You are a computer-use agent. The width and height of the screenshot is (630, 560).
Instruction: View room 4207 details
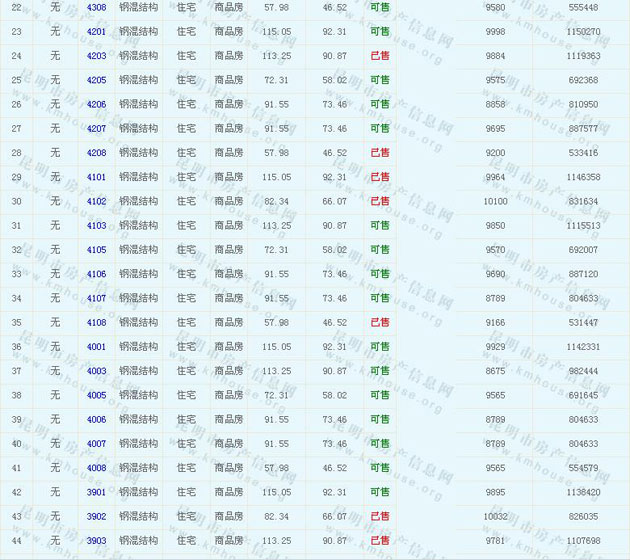coord(96,129)
